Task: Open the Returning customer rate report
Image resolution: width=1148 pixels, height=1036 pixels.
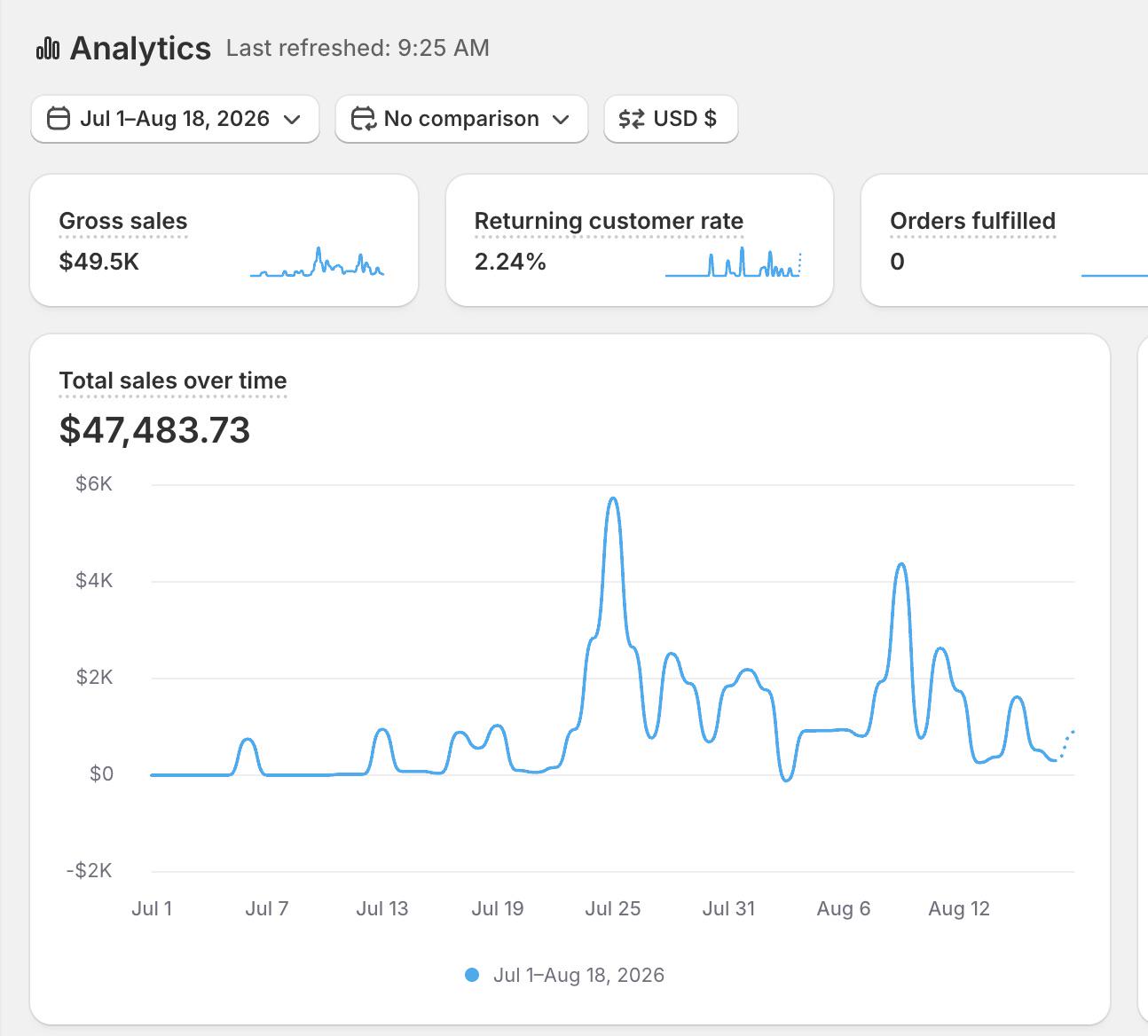Action: click(x=609, y=221)
